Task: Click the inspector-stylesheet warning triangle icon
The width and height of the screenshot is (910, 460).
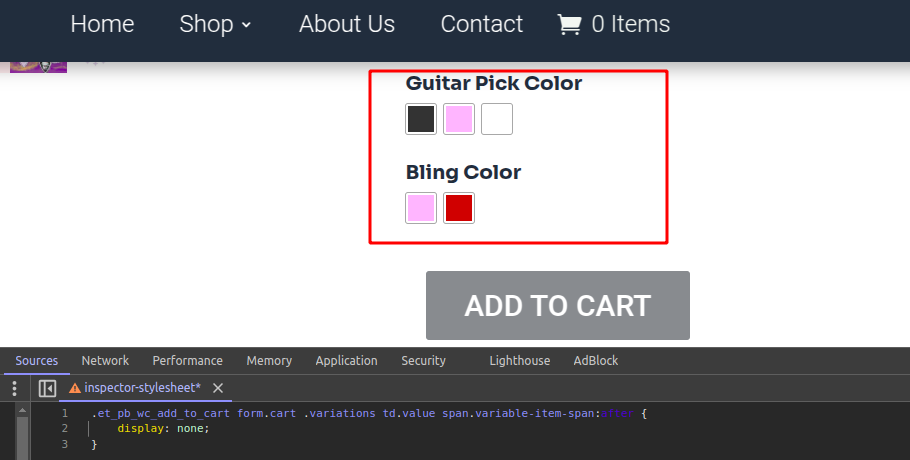Action: pos(75,388)
